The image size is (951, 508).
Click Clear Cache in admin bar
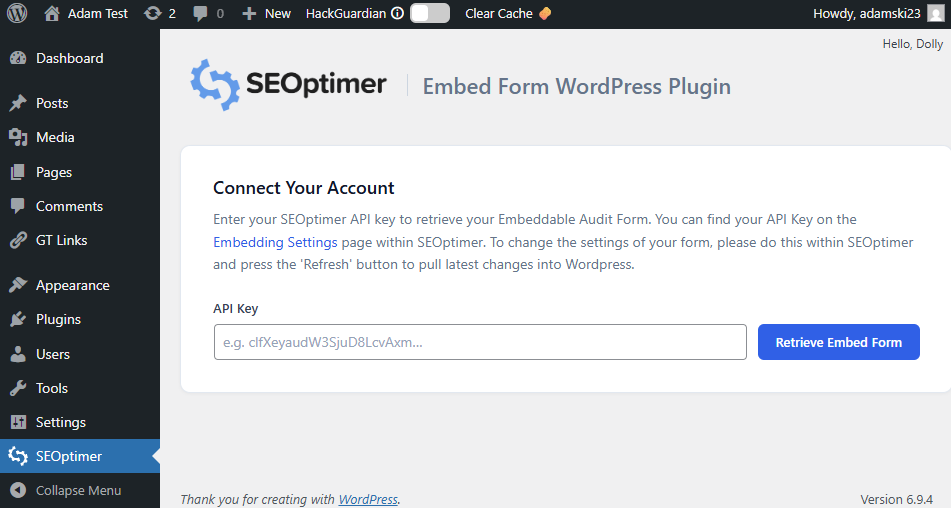click(x=499, y=13)
